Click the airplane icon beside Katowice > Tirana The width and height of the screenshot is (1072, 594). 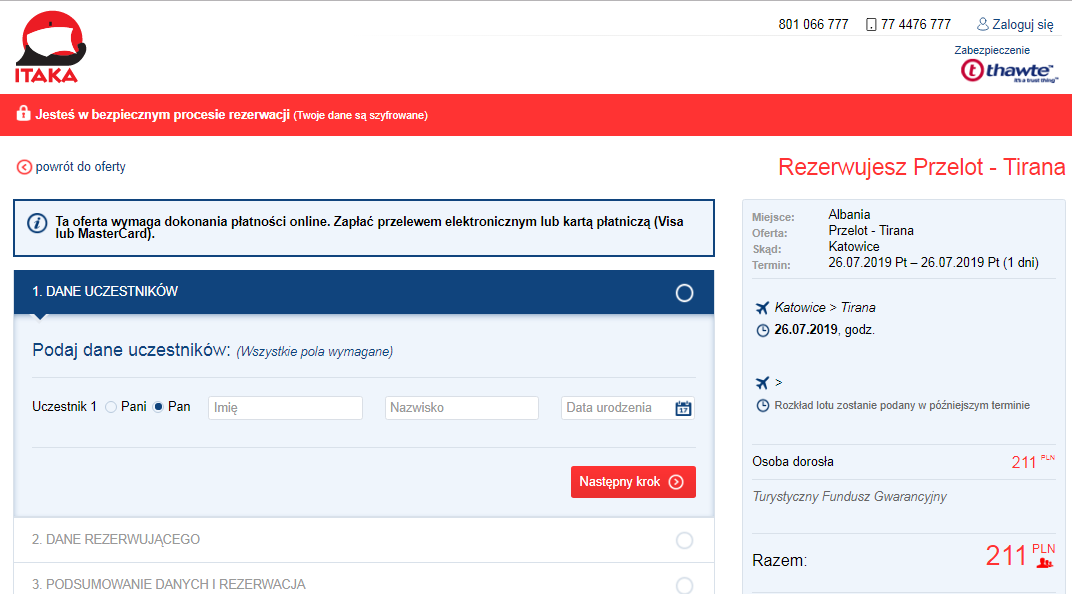(x=762, y=308)
